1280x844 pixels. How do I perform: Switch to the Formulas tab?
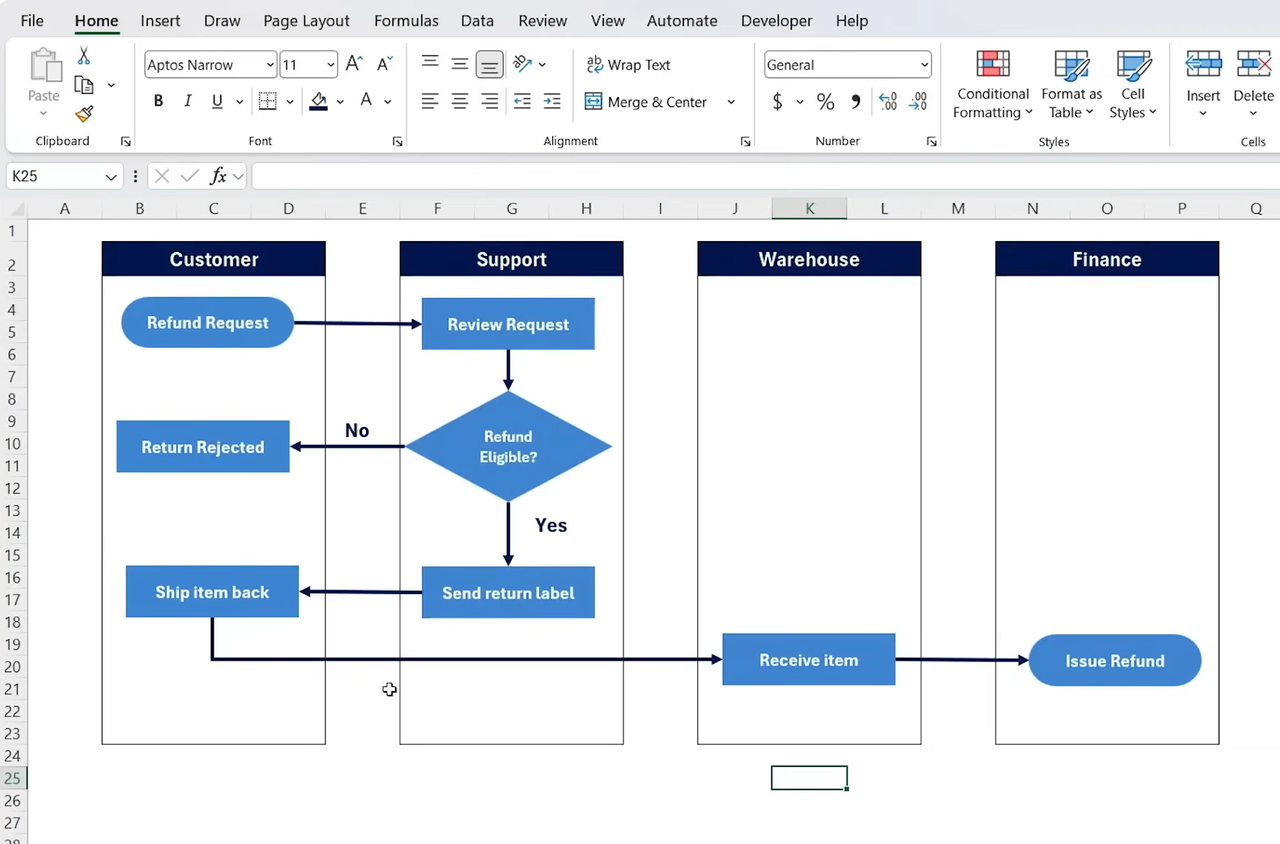(x=406, y=20)
